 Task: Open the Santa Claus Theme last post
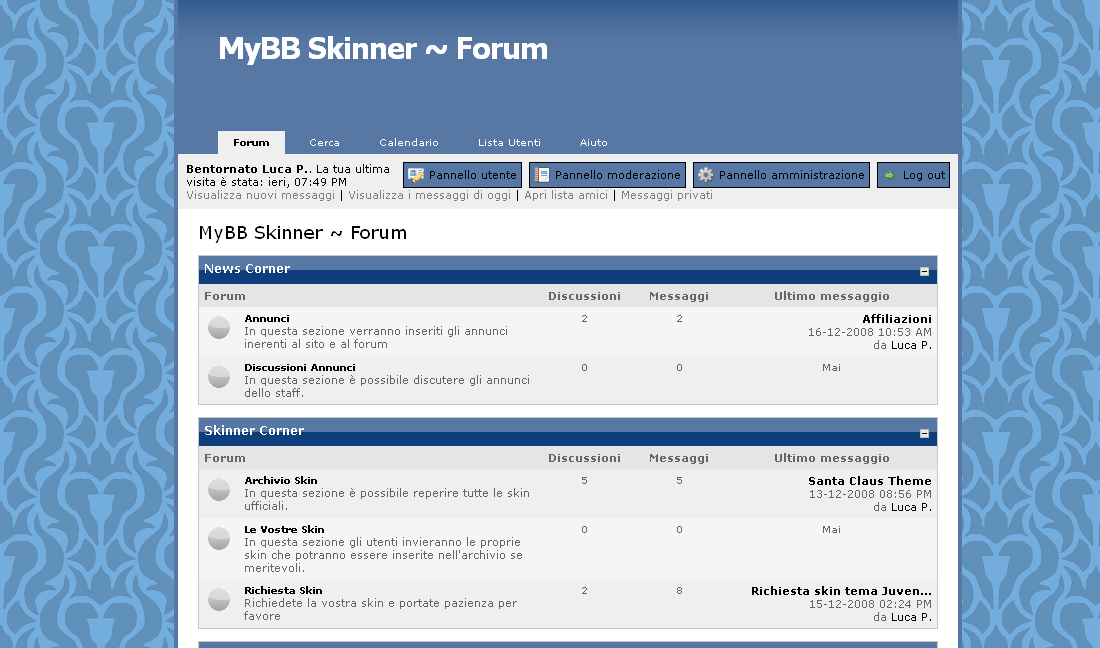click(869, 481)
